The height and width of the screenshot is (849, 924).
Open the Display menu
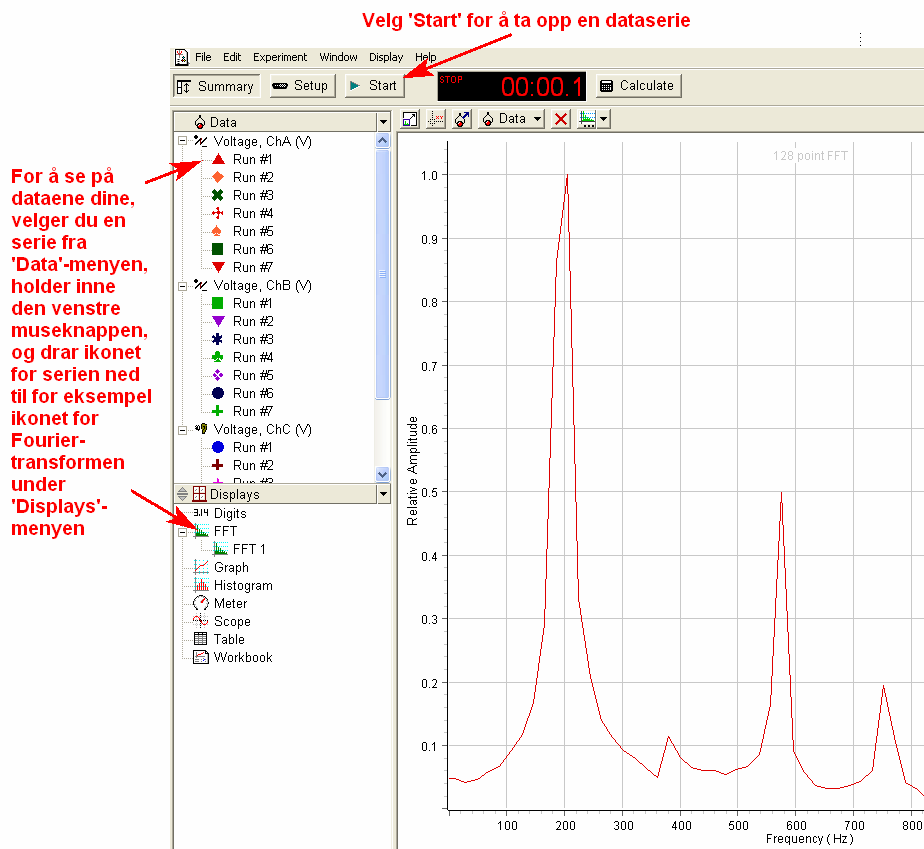tap(386, 57)
